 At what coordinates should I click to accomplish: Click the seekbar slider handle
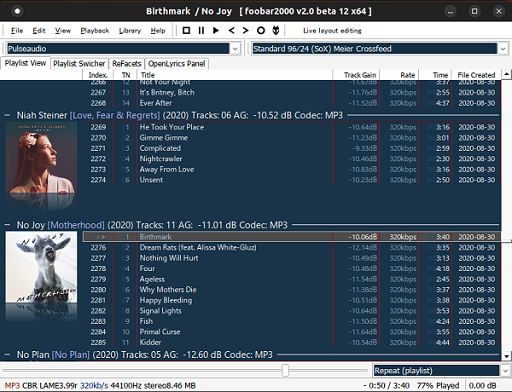tap(286, 370)
